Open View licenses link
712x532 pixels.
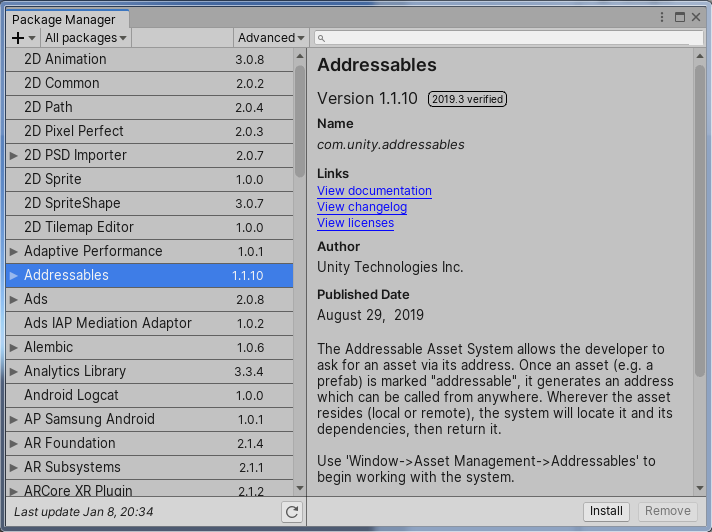click(356, 223)
